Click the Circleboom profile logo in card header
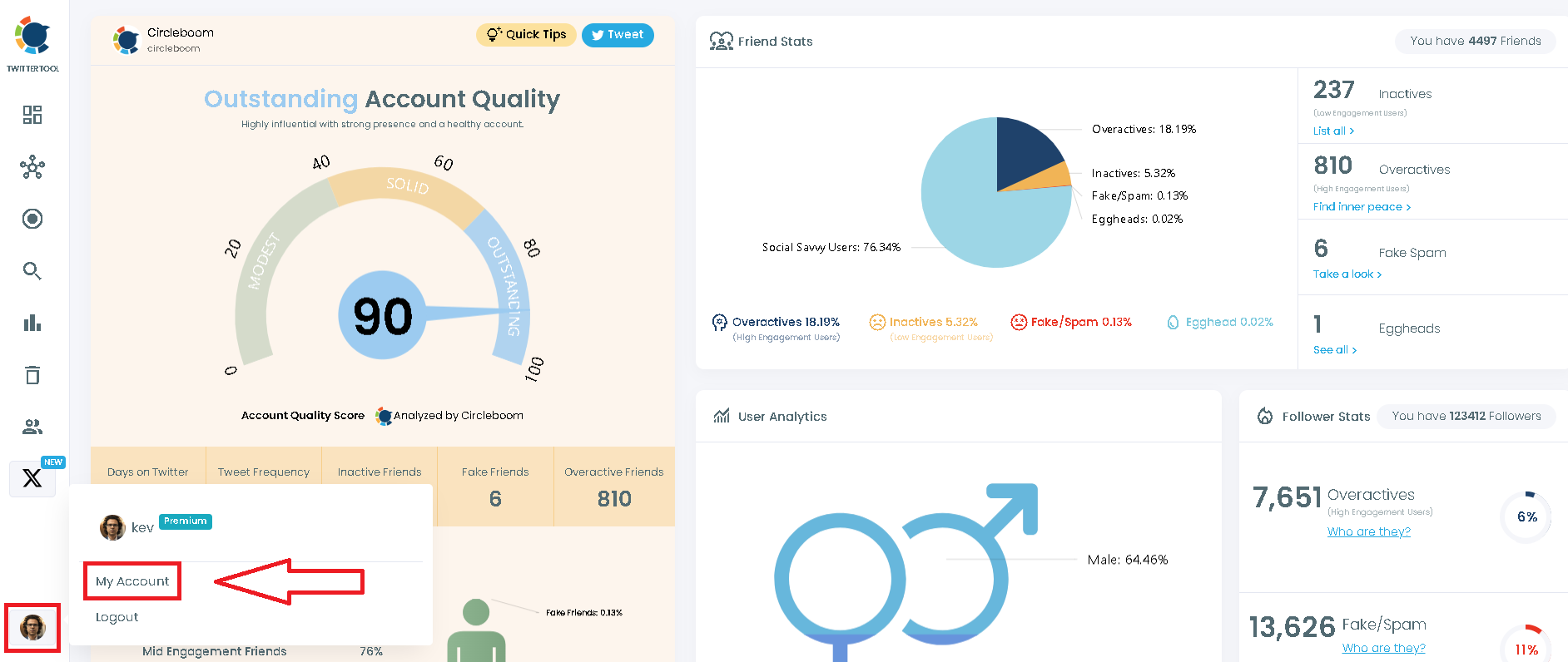The width and height of the screenshot is (1568, 662). pos(127,39)
